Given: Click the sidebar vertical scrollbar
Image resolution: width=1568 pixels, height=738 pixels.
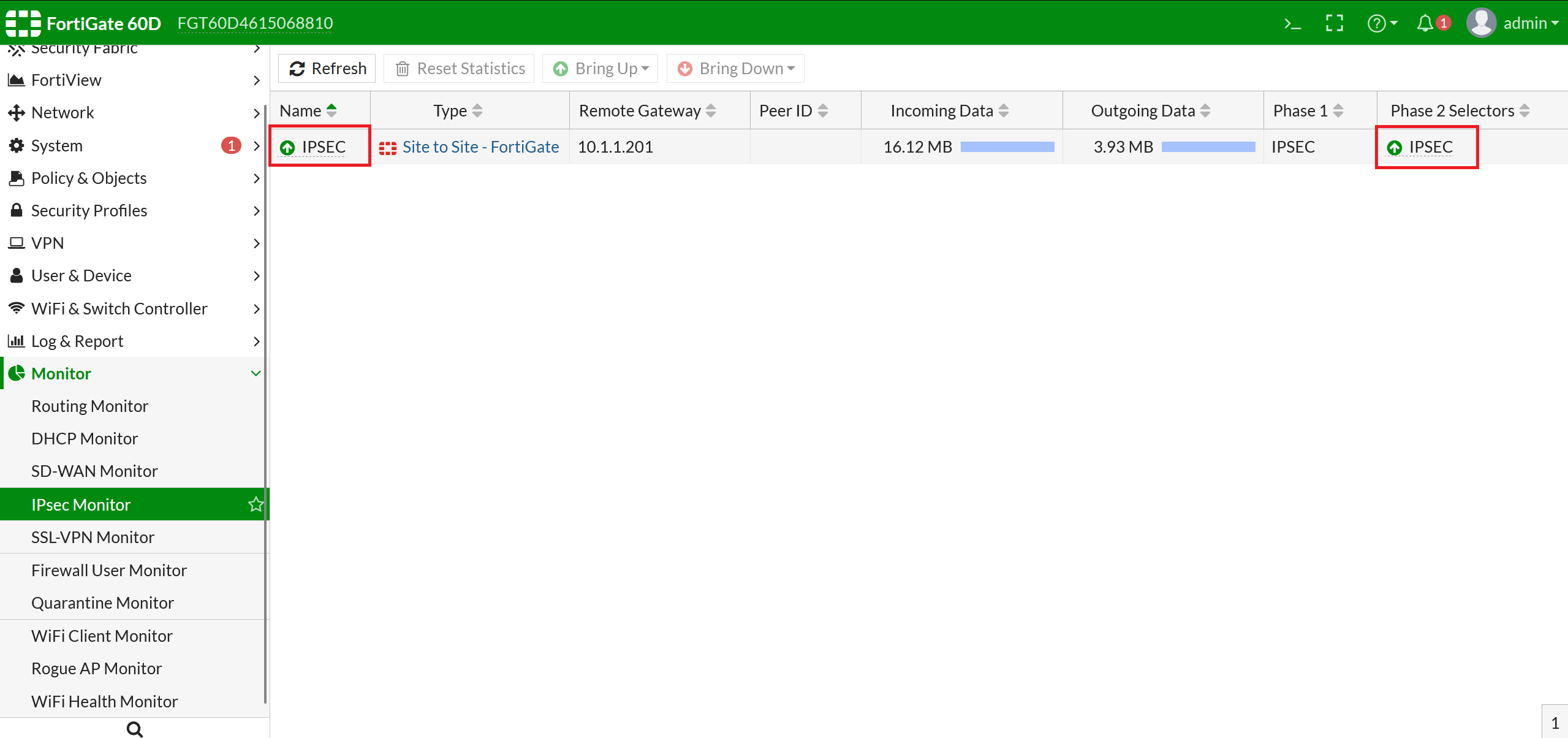Looking at the screenshot, I should click(x=265, y=405).
